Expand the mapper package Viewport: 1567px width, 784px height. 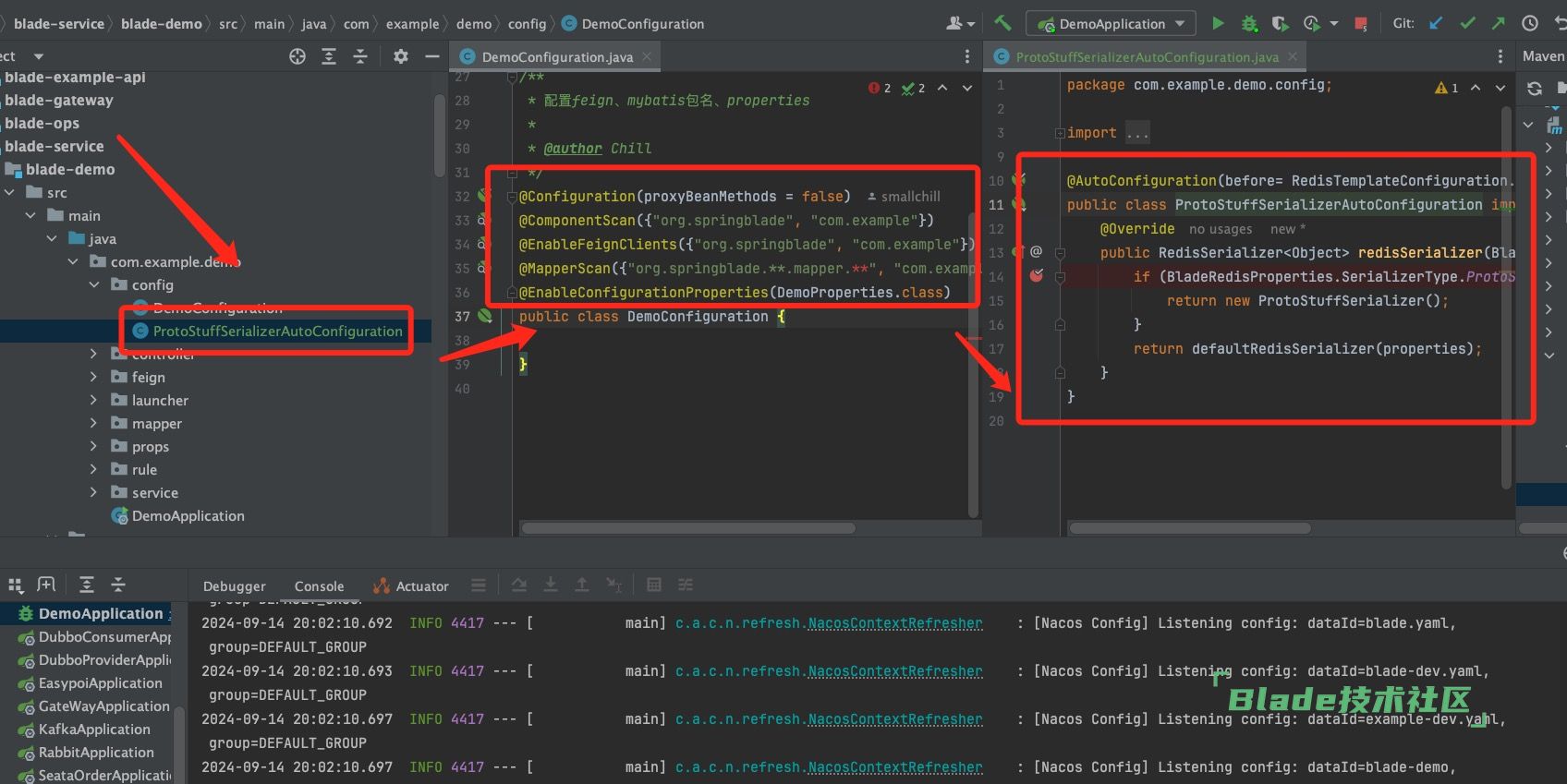pos(93,423)
